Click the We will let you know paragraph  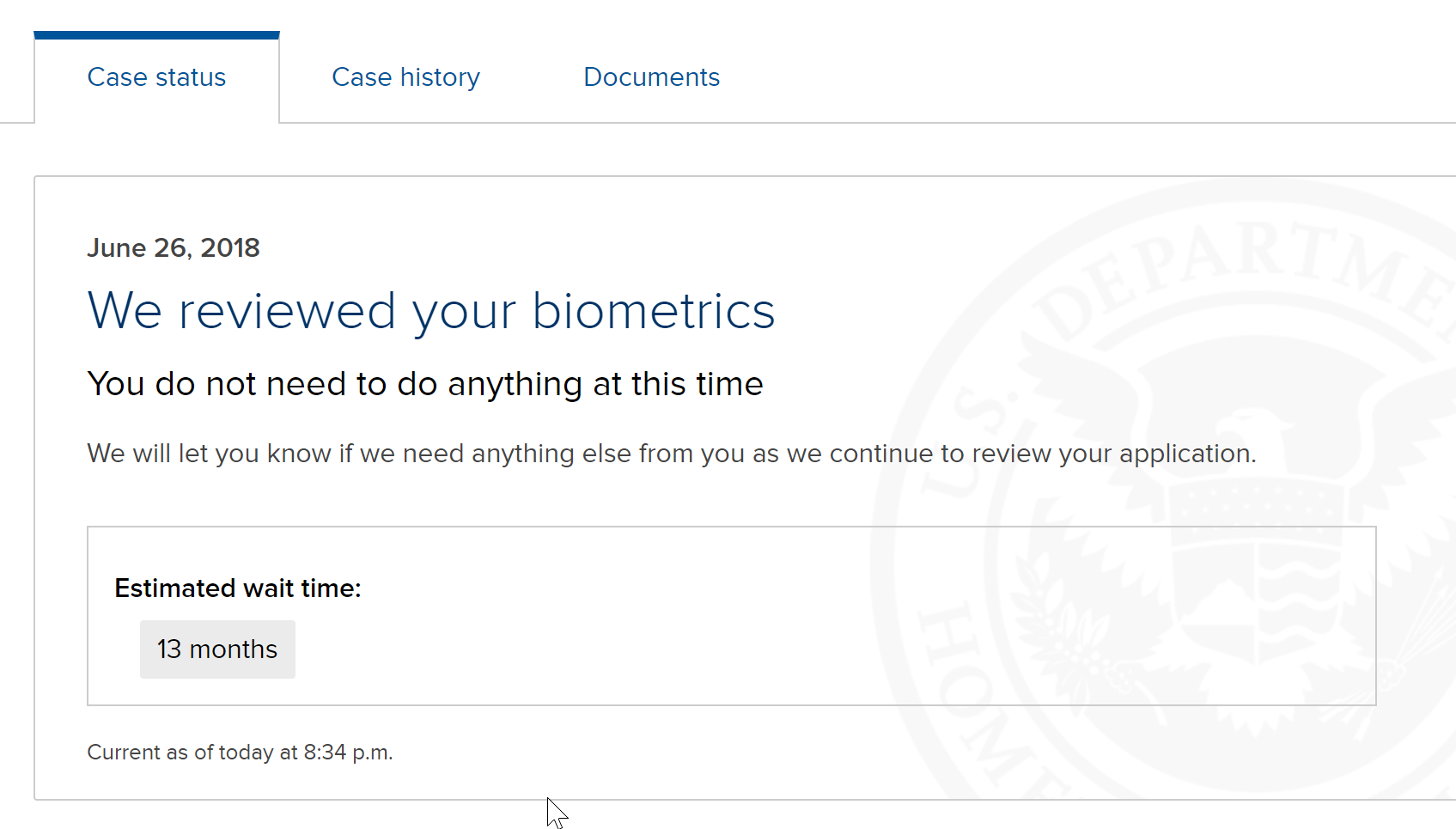point(672,454)
